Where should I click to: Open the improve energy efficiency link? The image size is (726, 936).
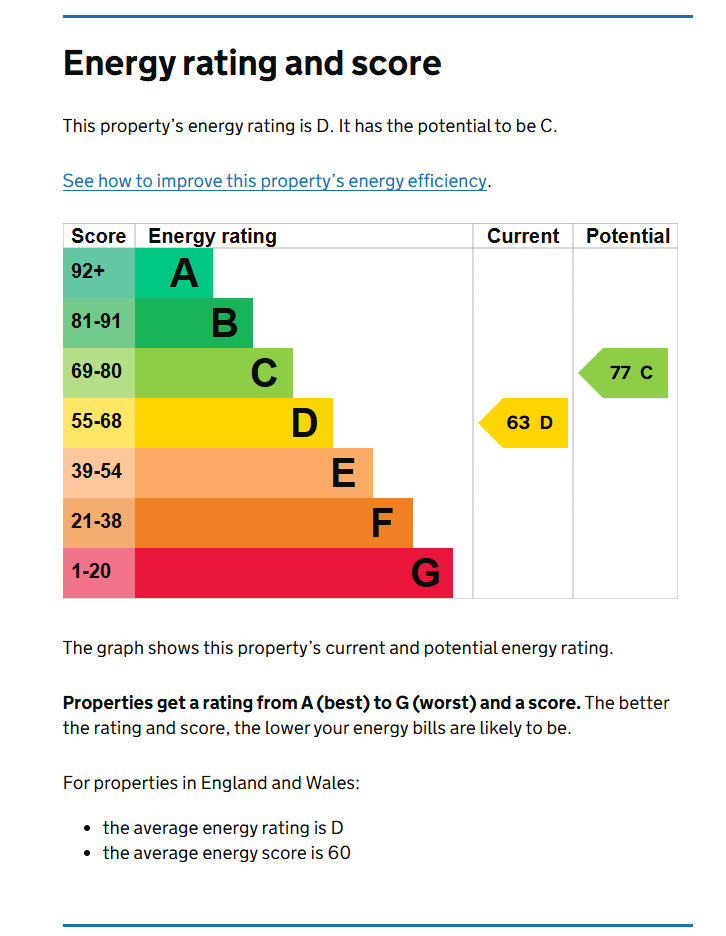[275, 181]
